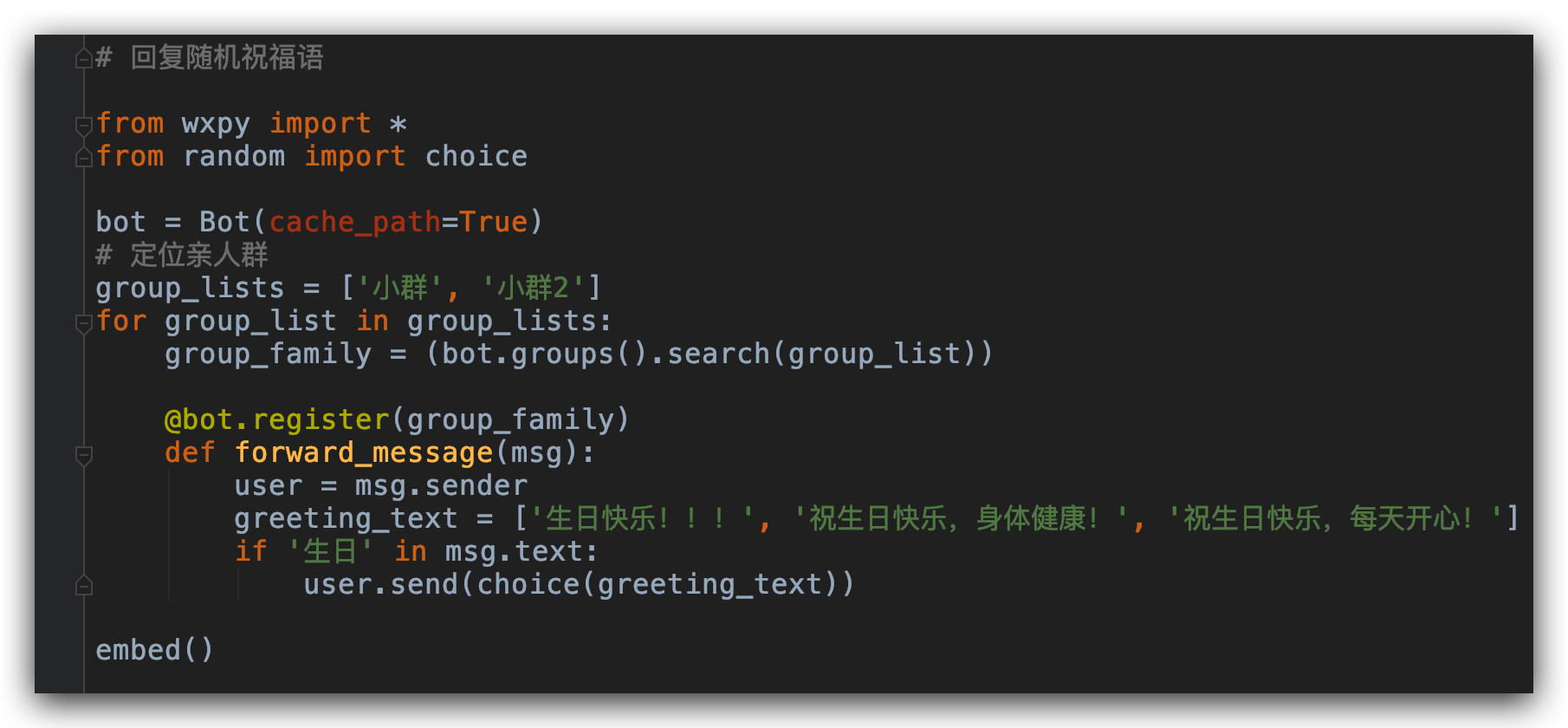Collapse the import block at 'from wxpy'
The image size is (1568, 728).
83,125
